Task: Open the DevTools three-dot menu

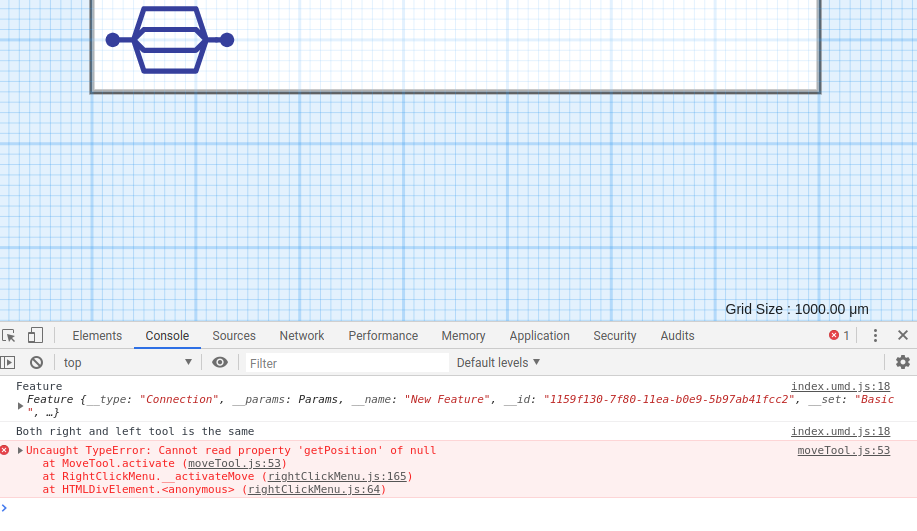Action: pyautogui.click(x=875, y=335)
